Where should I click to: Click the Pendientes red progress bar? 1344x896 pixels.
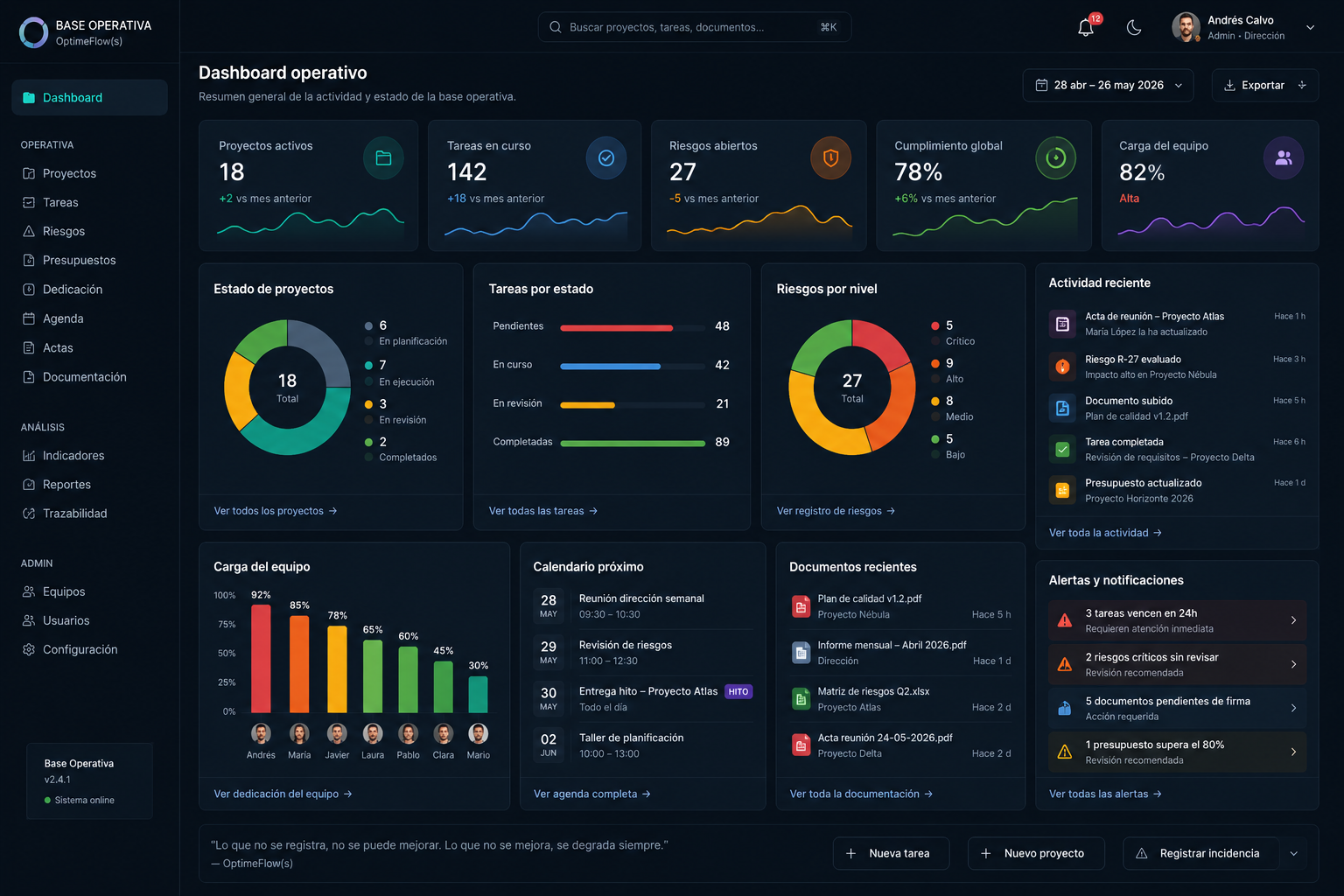[632, 328]
